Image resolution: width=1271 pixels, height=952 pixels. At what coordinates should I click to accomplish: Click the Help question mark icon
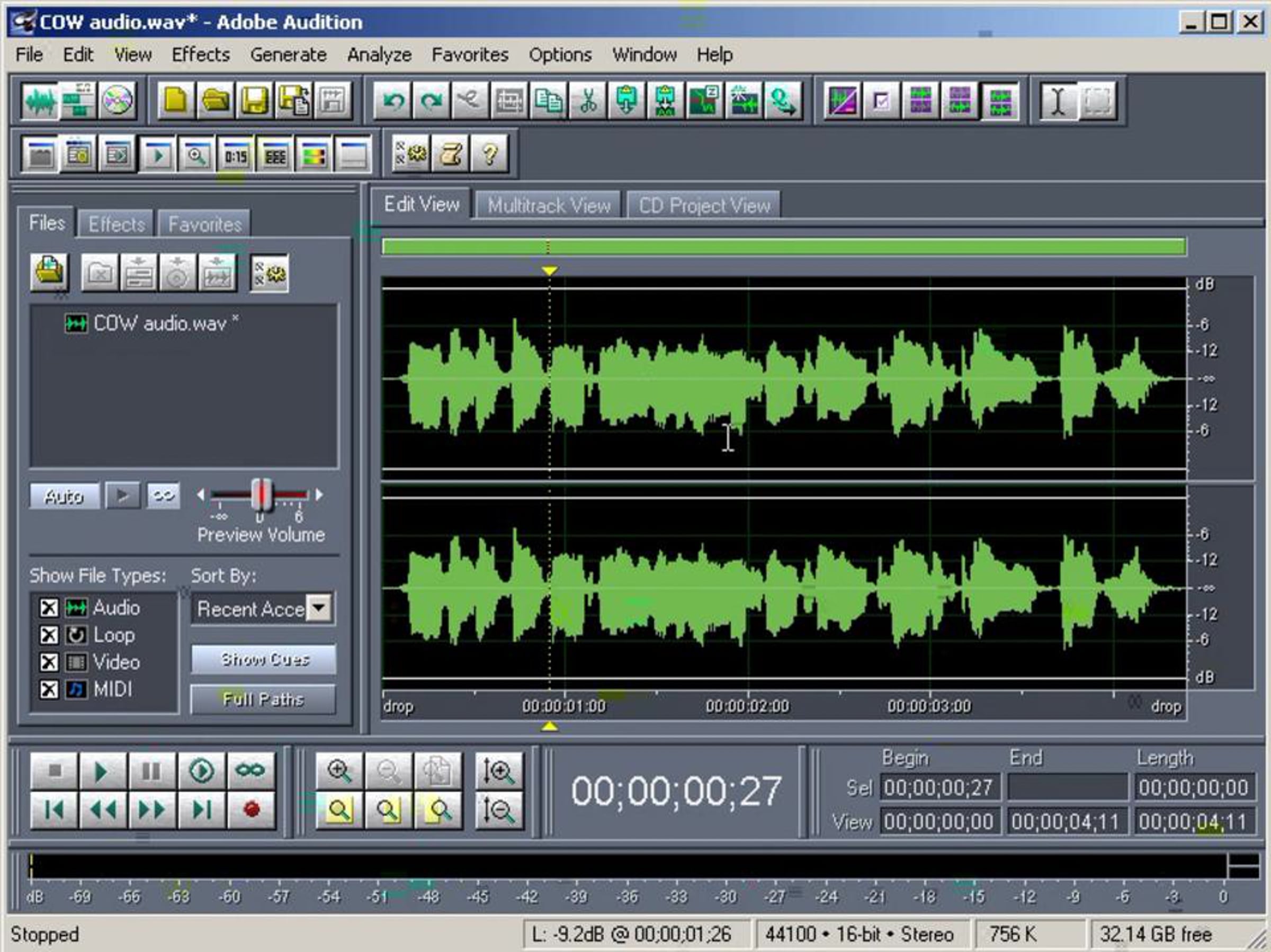pos(489,154)
